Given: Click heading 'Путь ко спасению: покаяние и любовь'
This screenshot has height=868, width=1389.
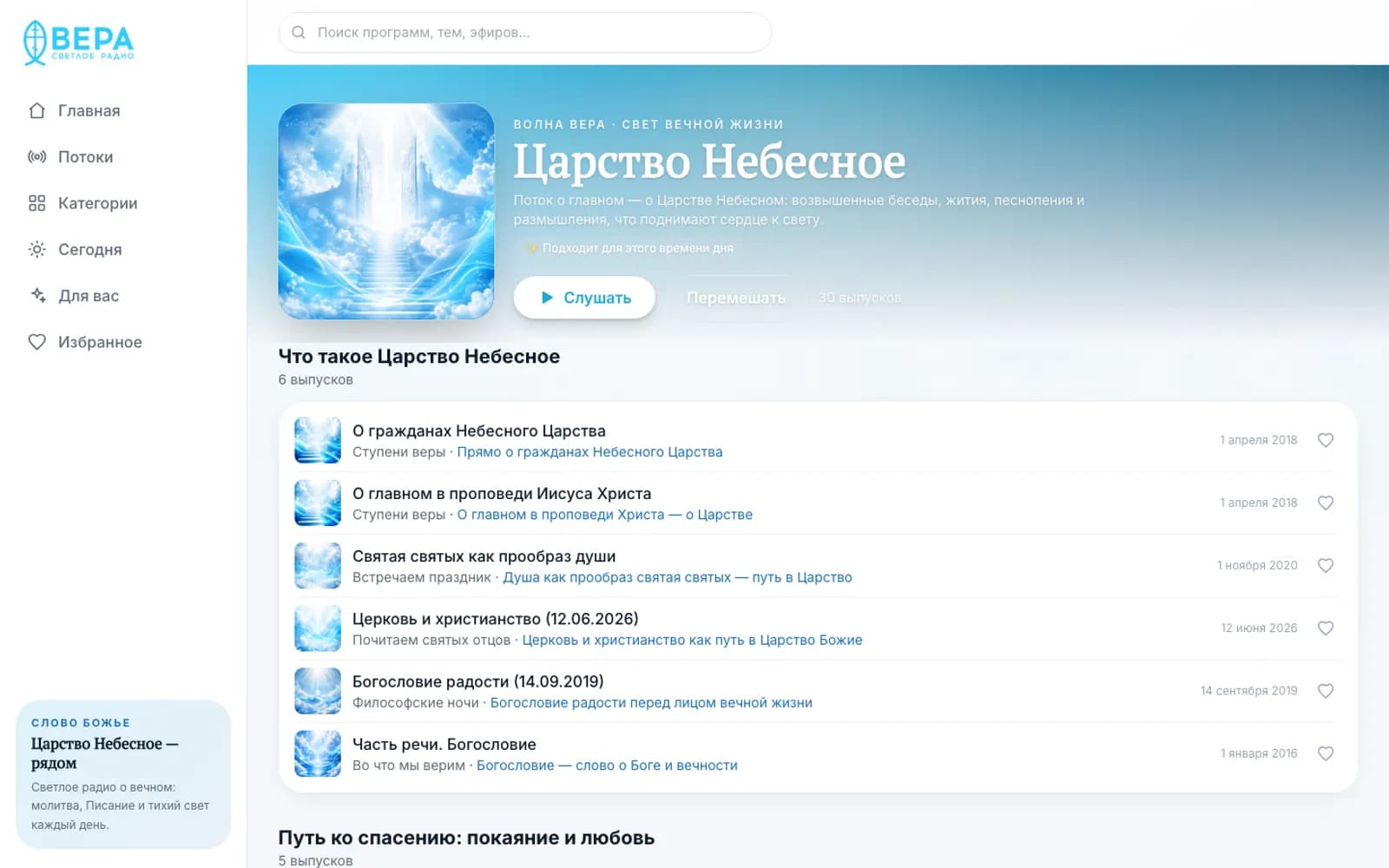Looking at the screenshot, I should click(466, 838).
